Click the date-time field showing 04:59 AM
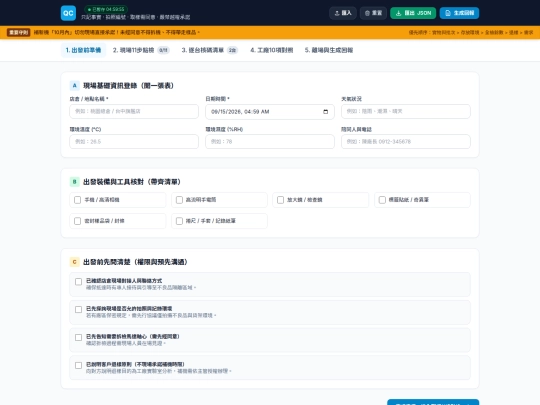 click(270, 112)
